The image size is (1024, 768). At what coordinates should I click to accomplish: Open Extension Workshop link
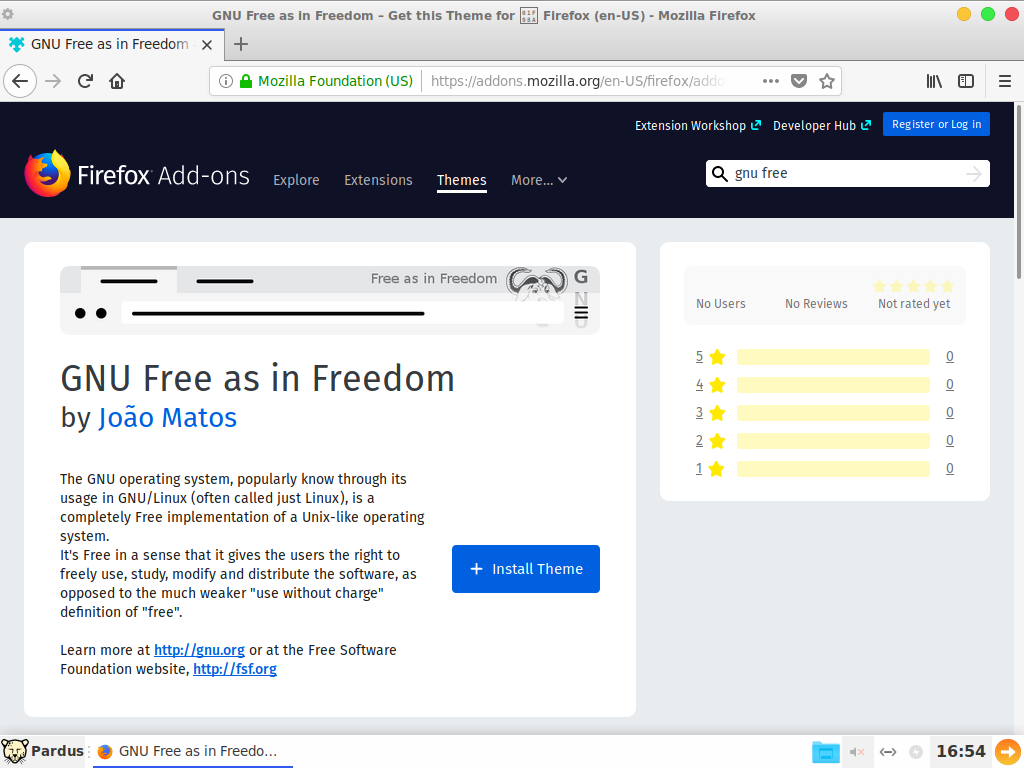(x=697, y=125)
